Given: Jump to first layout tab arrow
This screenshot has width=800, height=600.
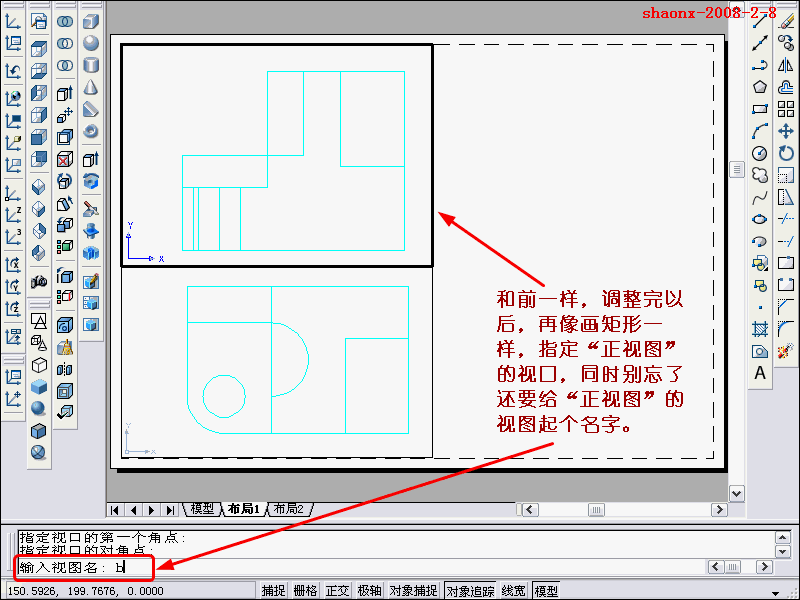Looking at the screenshot, I should click(x=115, y=510).
